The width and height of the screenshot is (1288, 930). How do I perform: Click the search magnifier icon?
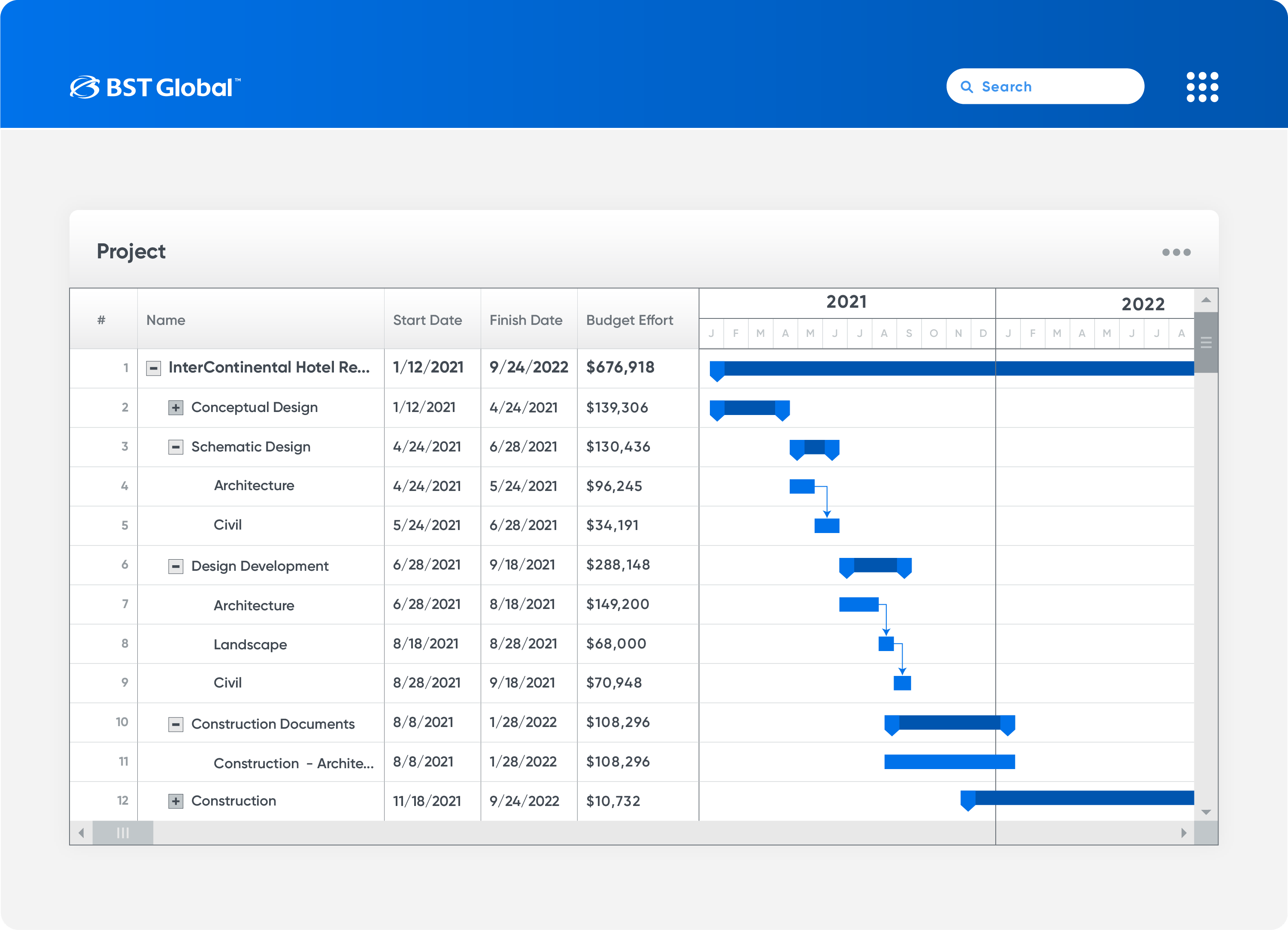tap(967, 87)
